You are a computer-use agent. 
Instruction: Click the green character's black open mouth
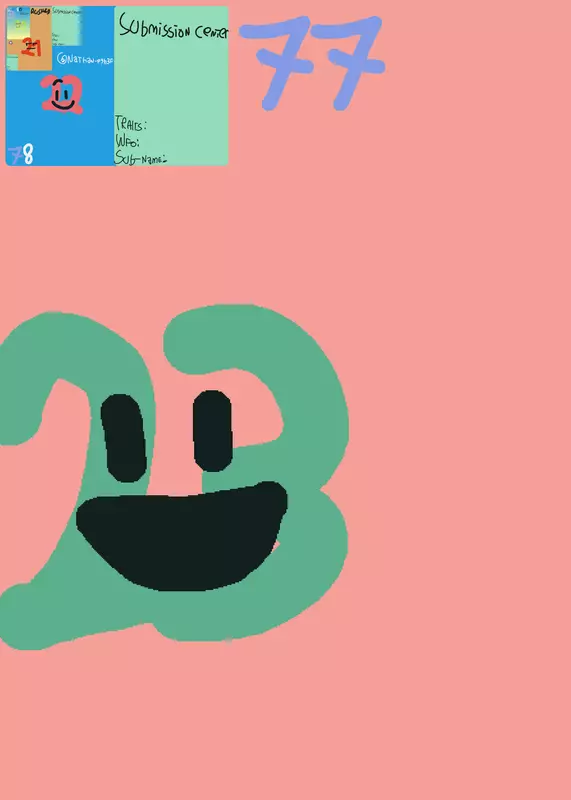point(182,536)
